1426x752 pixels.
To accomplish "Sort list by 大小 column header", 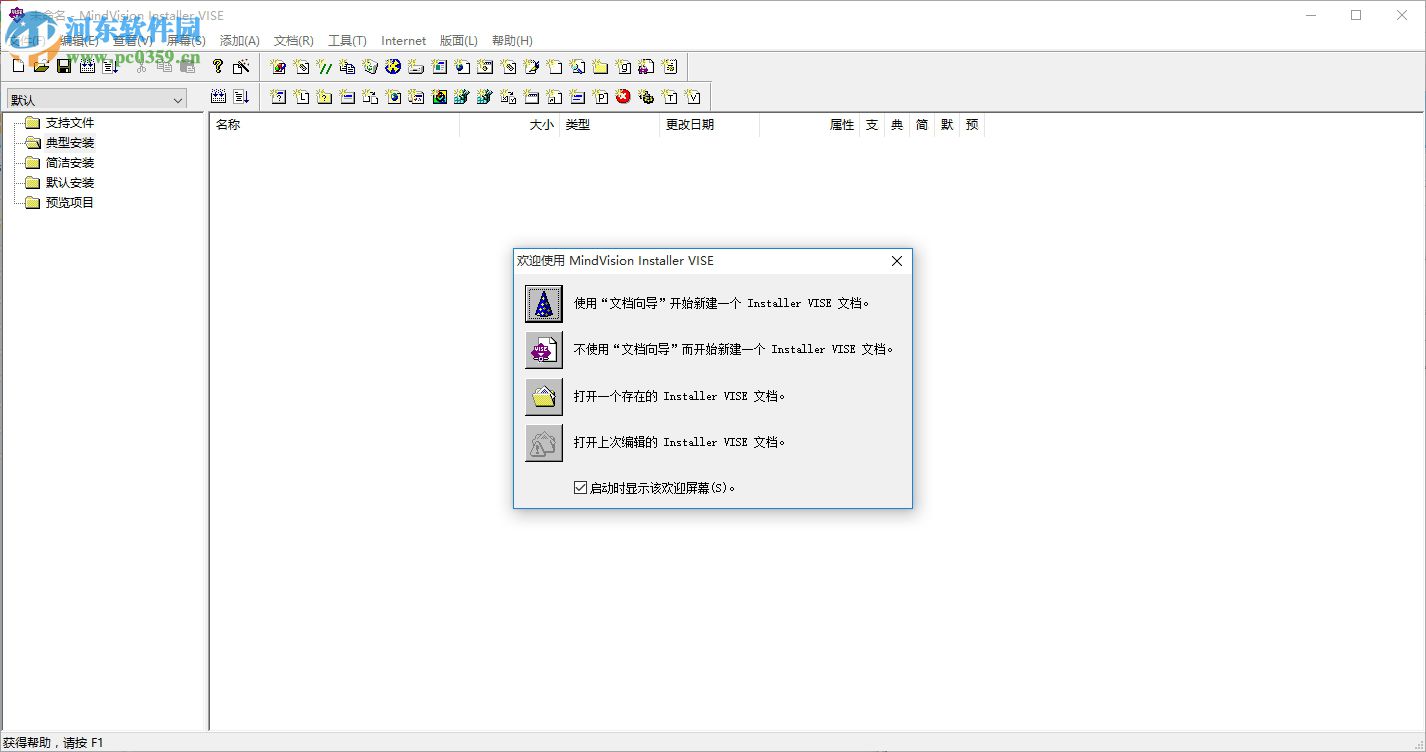I will click(509, 125).
